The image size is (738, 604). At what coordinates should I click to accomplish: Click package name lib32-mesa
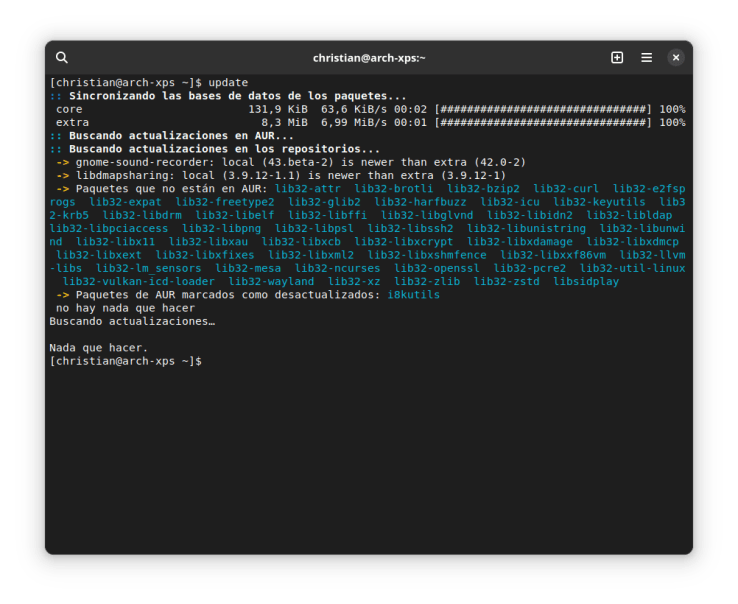pos(248,268)
